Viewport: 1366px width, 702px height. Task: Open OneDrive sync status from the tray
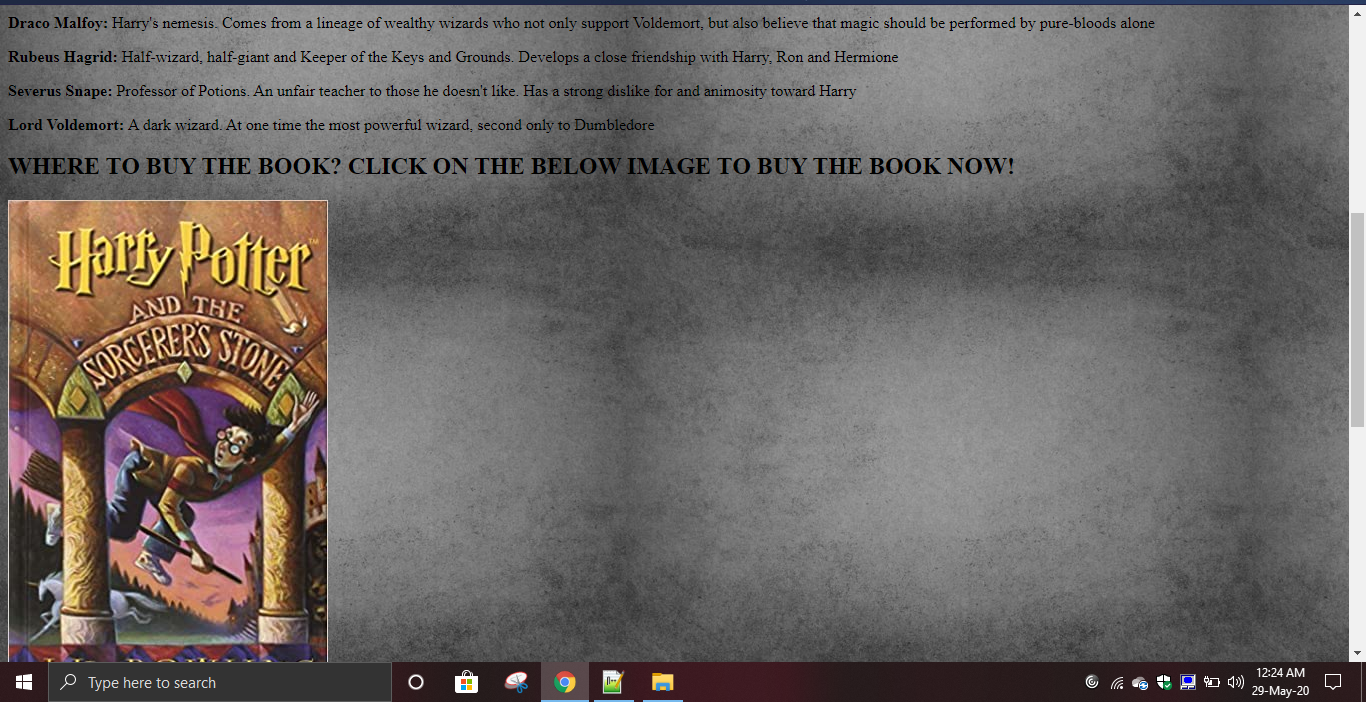point(1140,682)
